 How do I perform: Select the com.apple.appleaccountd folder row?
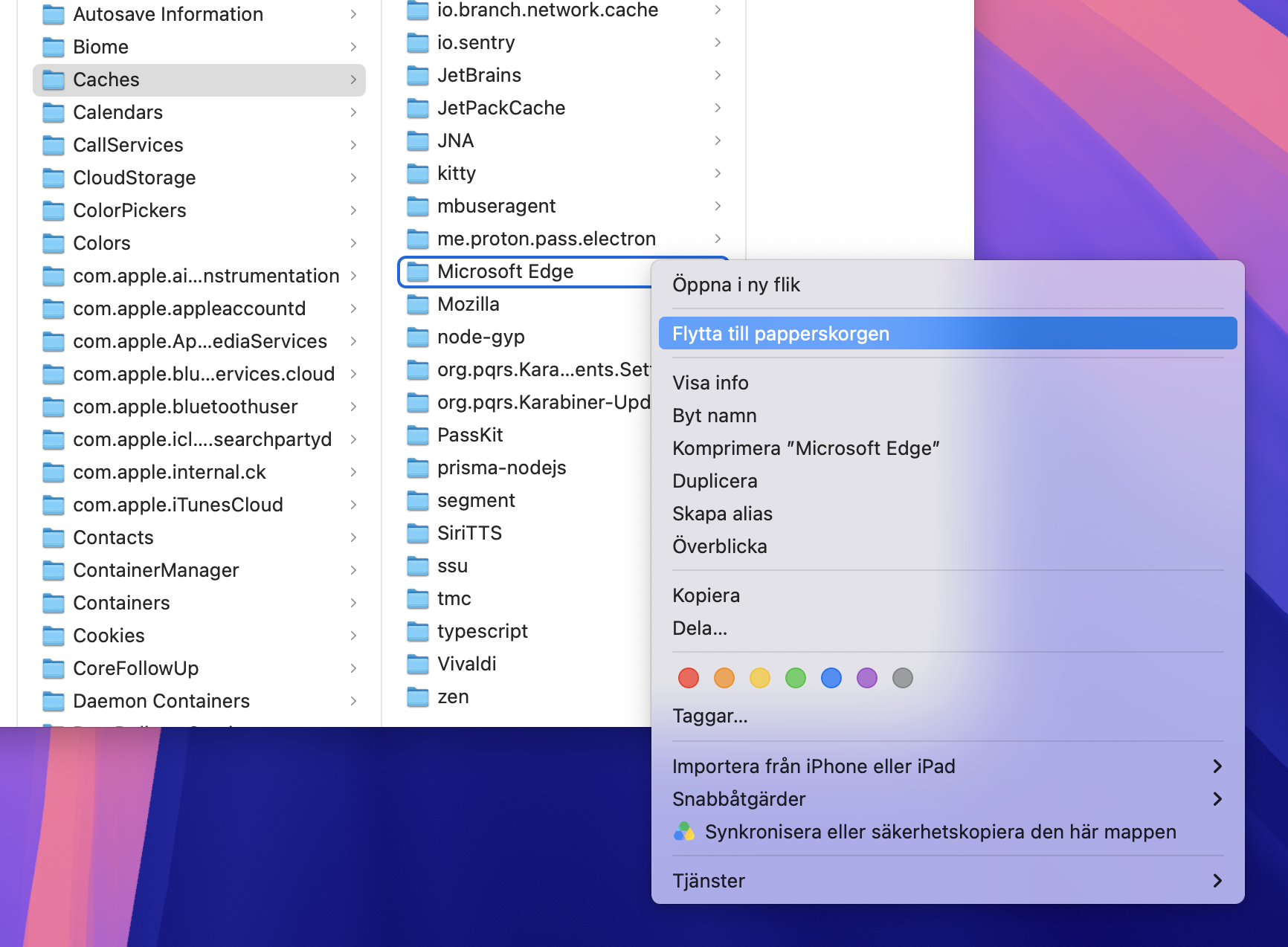[199, 308]
